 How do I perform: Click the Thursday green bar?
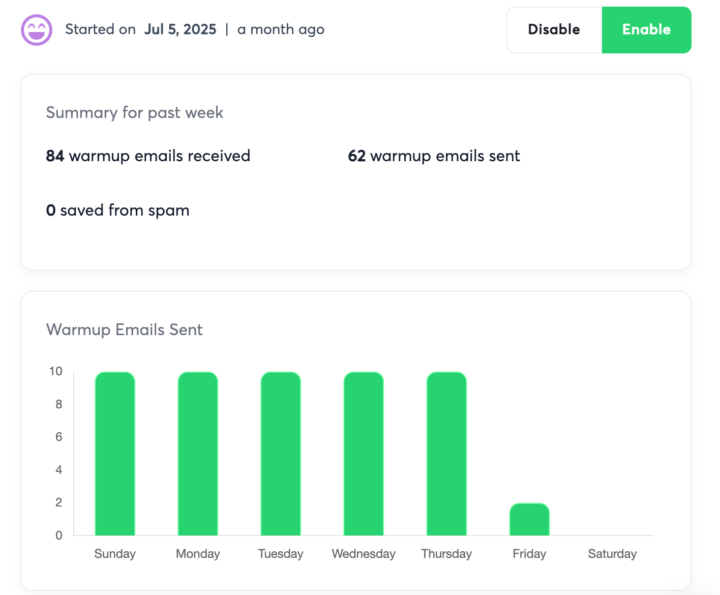coord(446,453)
